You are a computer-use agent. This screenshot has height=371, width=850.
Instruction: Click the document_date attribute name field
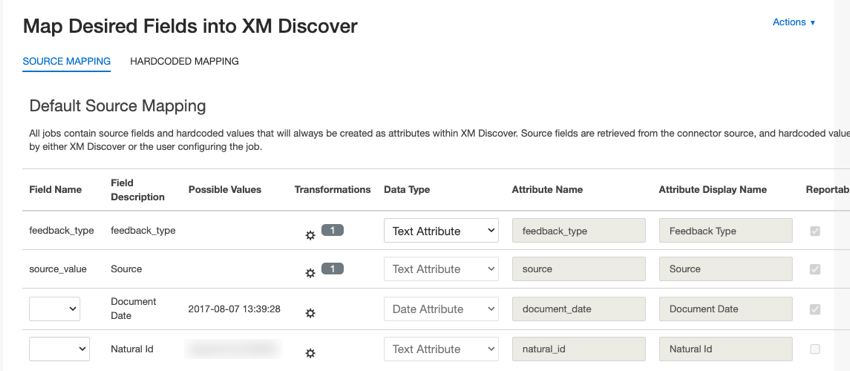tap(578, 309)
